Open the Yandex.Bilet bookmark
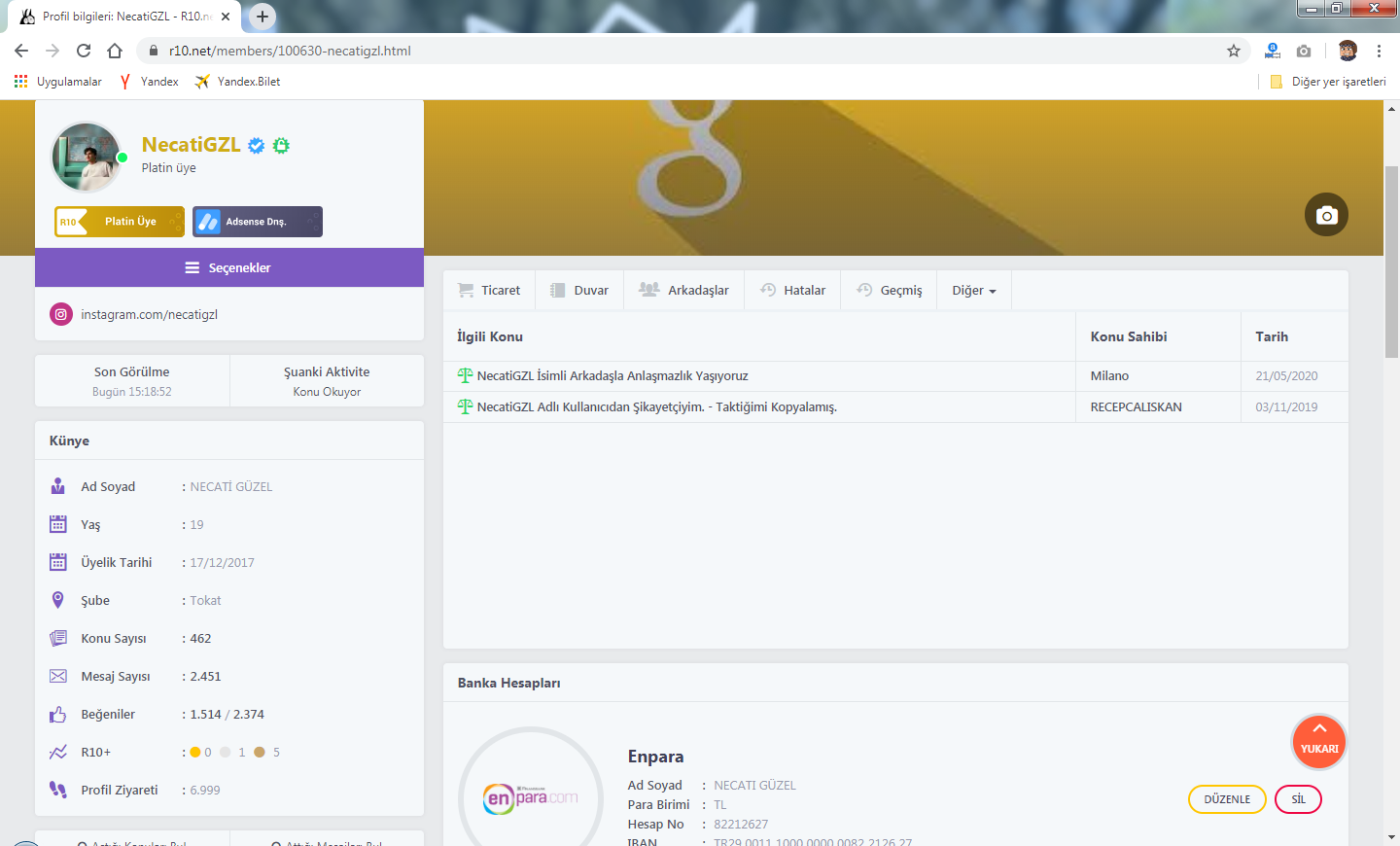Viewport: 1400px width, 846px height. 237,82
